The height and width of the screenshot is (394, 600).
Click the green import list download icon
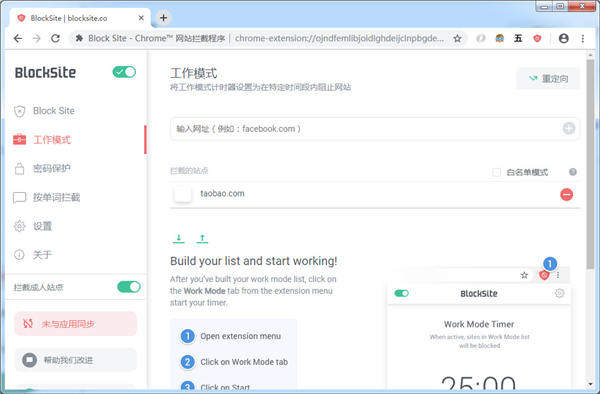[x=178, y=239]
